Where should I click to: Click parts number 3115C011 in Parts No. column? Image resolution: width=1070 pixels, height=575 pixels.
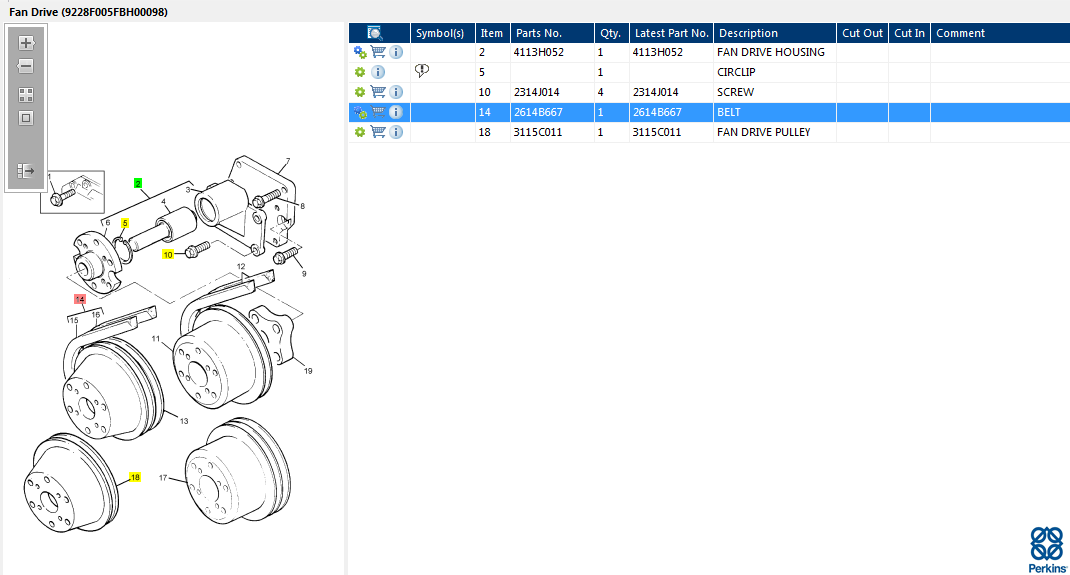click(538, 132)
